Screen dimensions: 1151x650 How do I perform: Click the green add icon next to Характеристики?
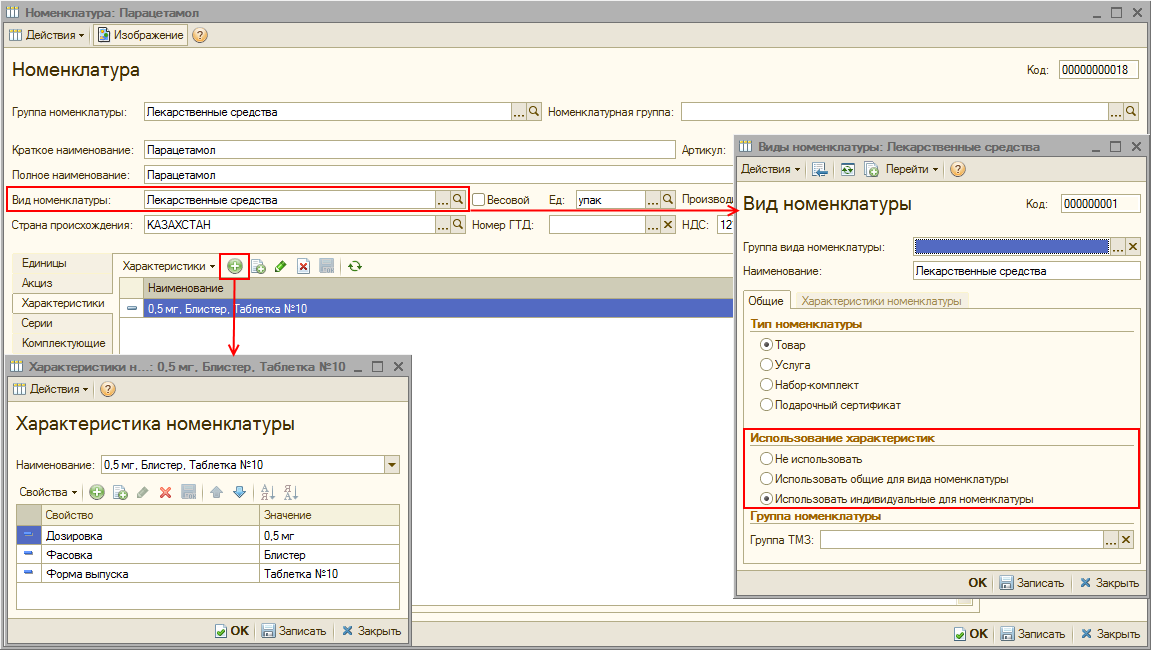(x=235, y=266)
